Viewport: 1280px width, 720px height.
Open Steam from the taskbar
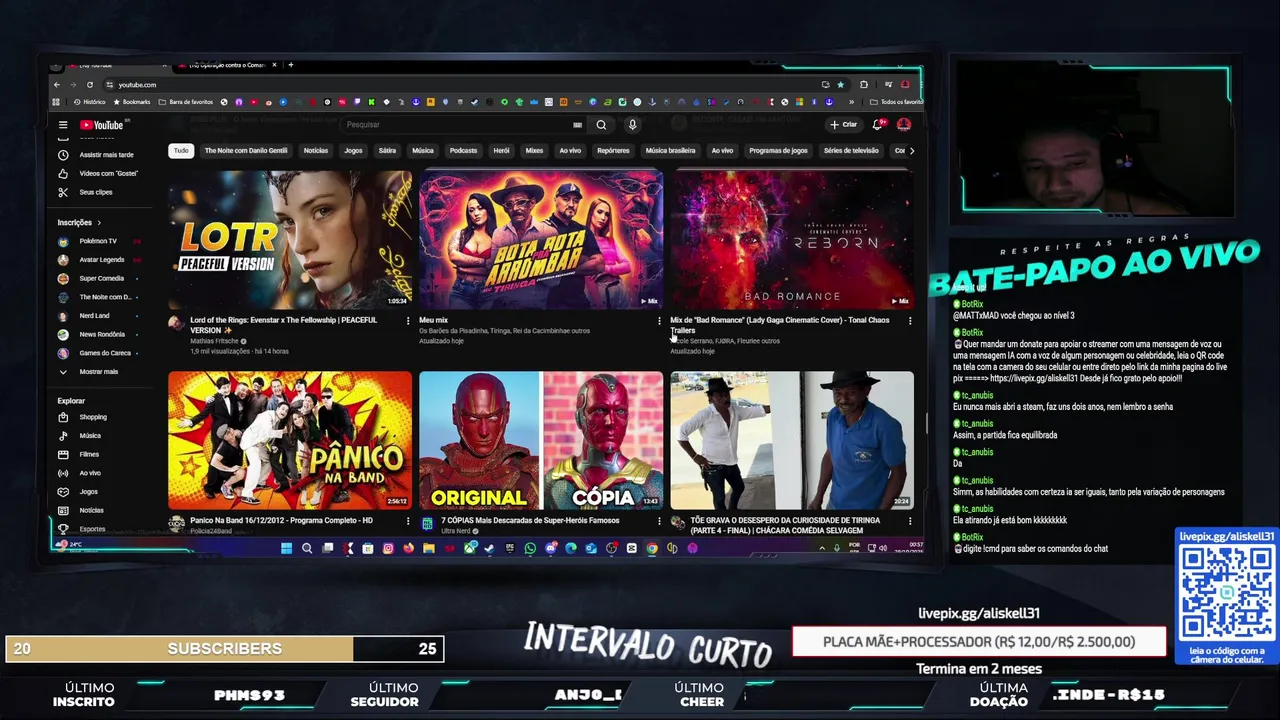(x=490, y=548)
